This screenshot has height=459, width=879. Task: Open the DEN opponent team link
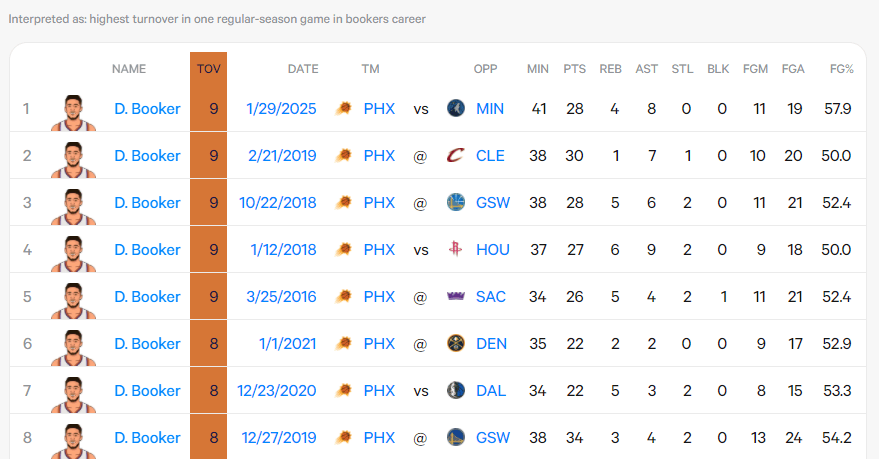pyautogui.click(x=491, y=344)
